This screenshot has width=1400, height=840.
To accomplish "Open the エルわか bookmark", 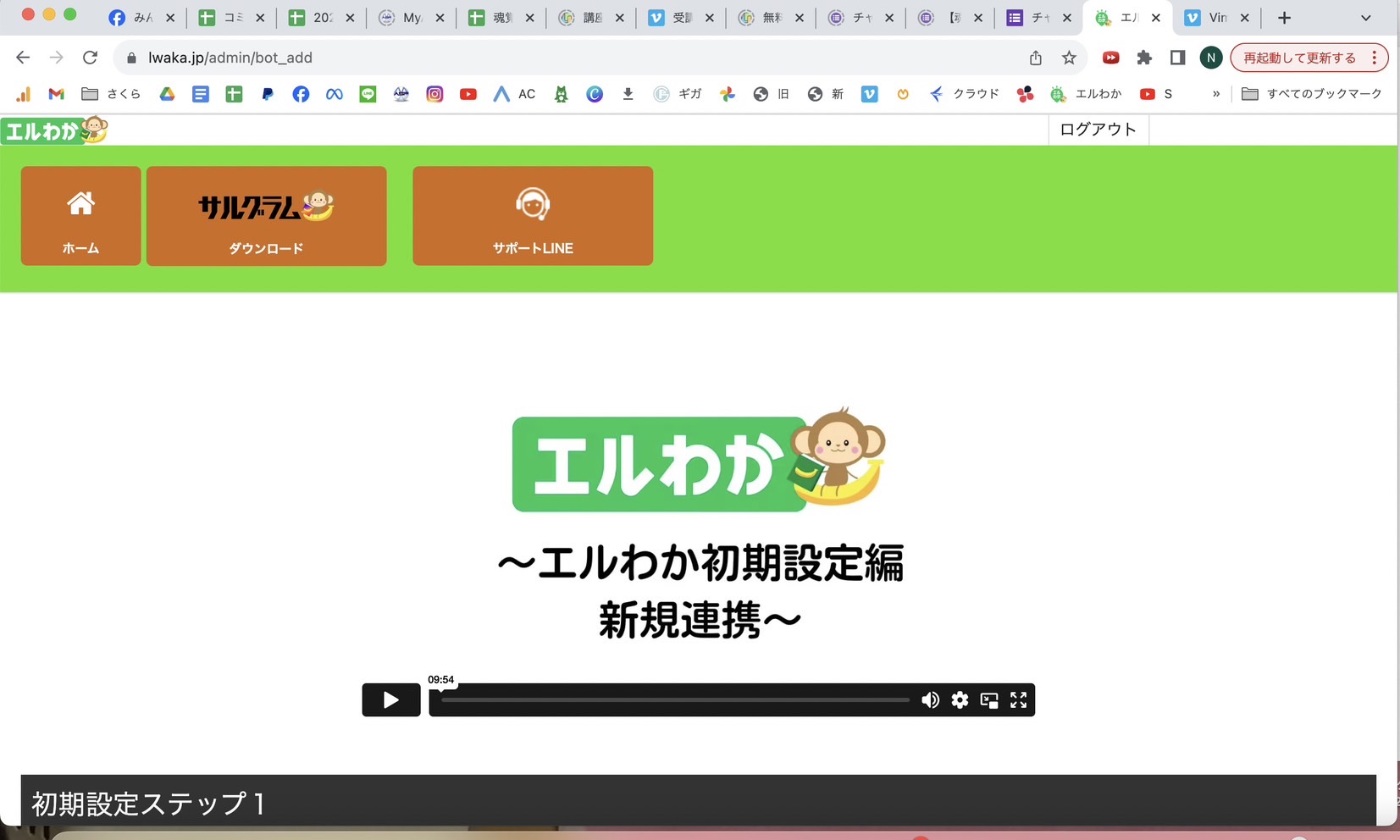I will [1086, 94].
